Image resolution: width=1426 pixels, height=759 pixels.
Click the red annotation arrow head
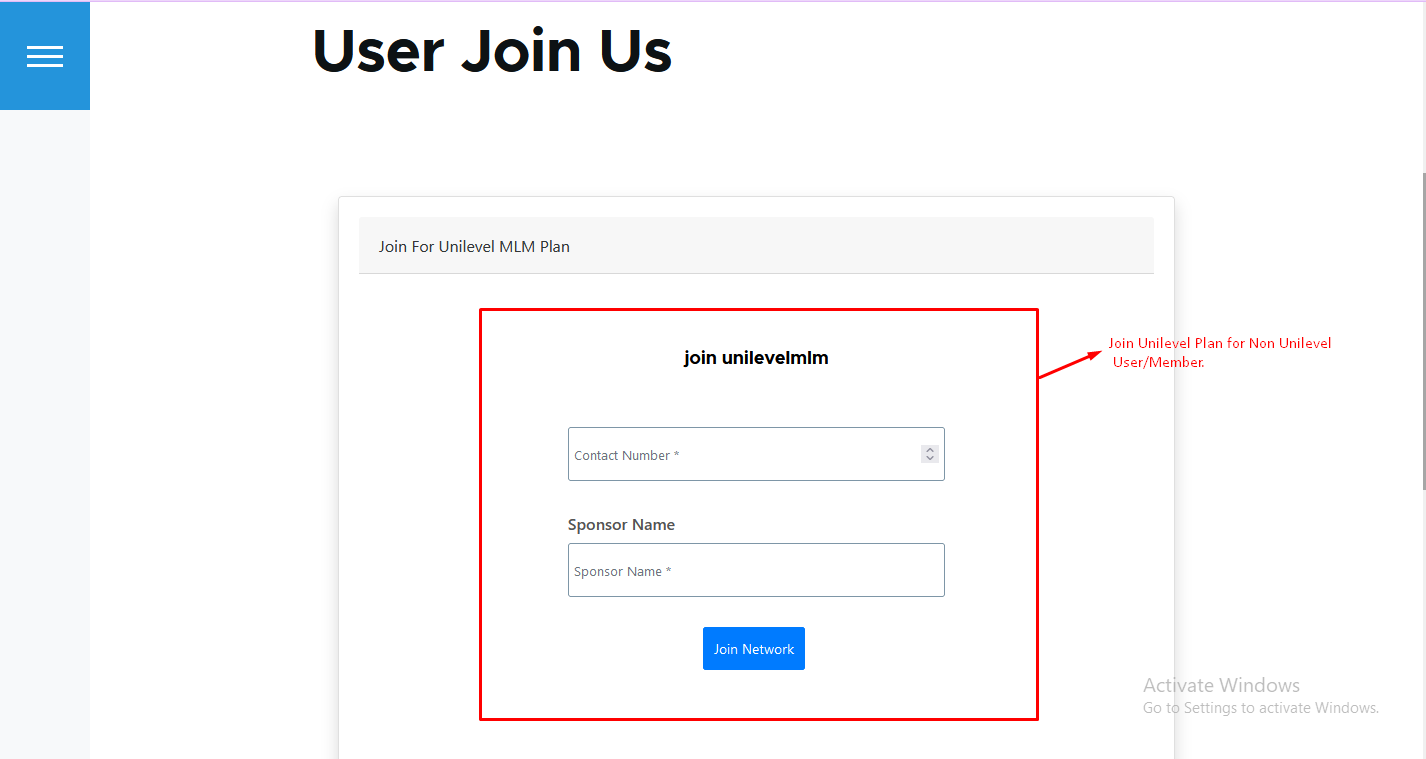click(1094, 353)
